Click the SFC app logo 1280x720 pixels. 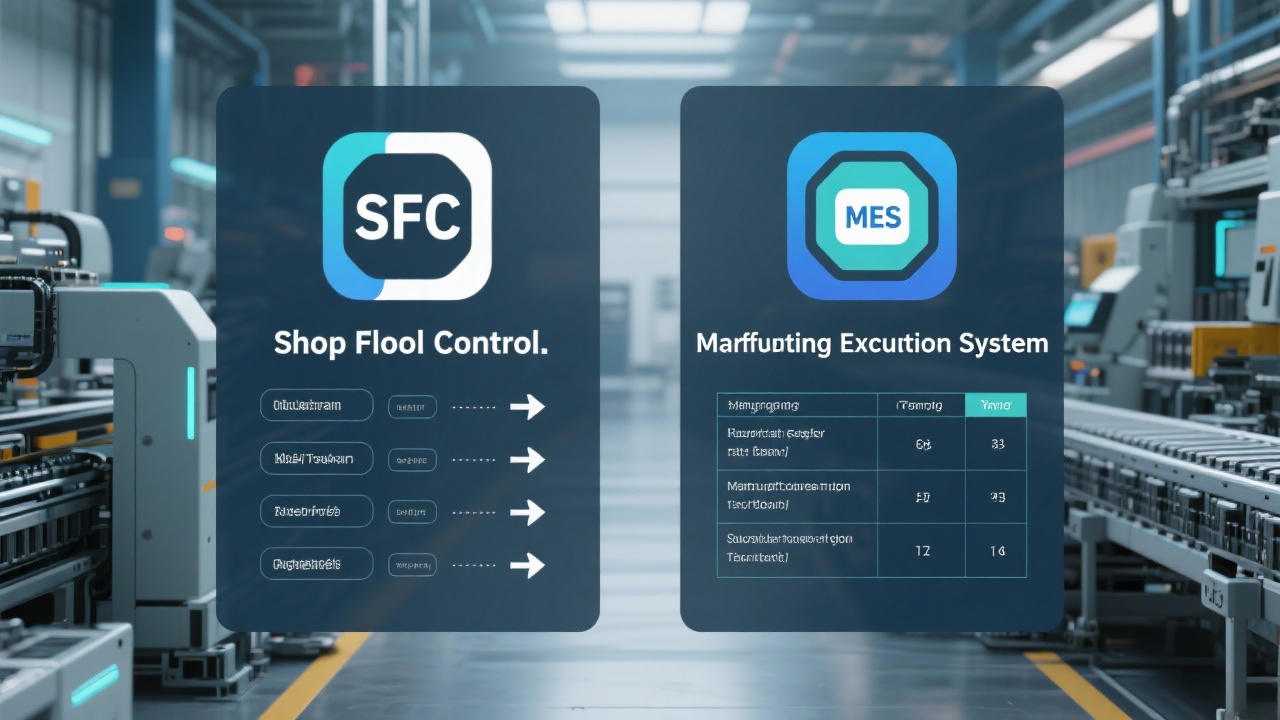coord(408,215)
